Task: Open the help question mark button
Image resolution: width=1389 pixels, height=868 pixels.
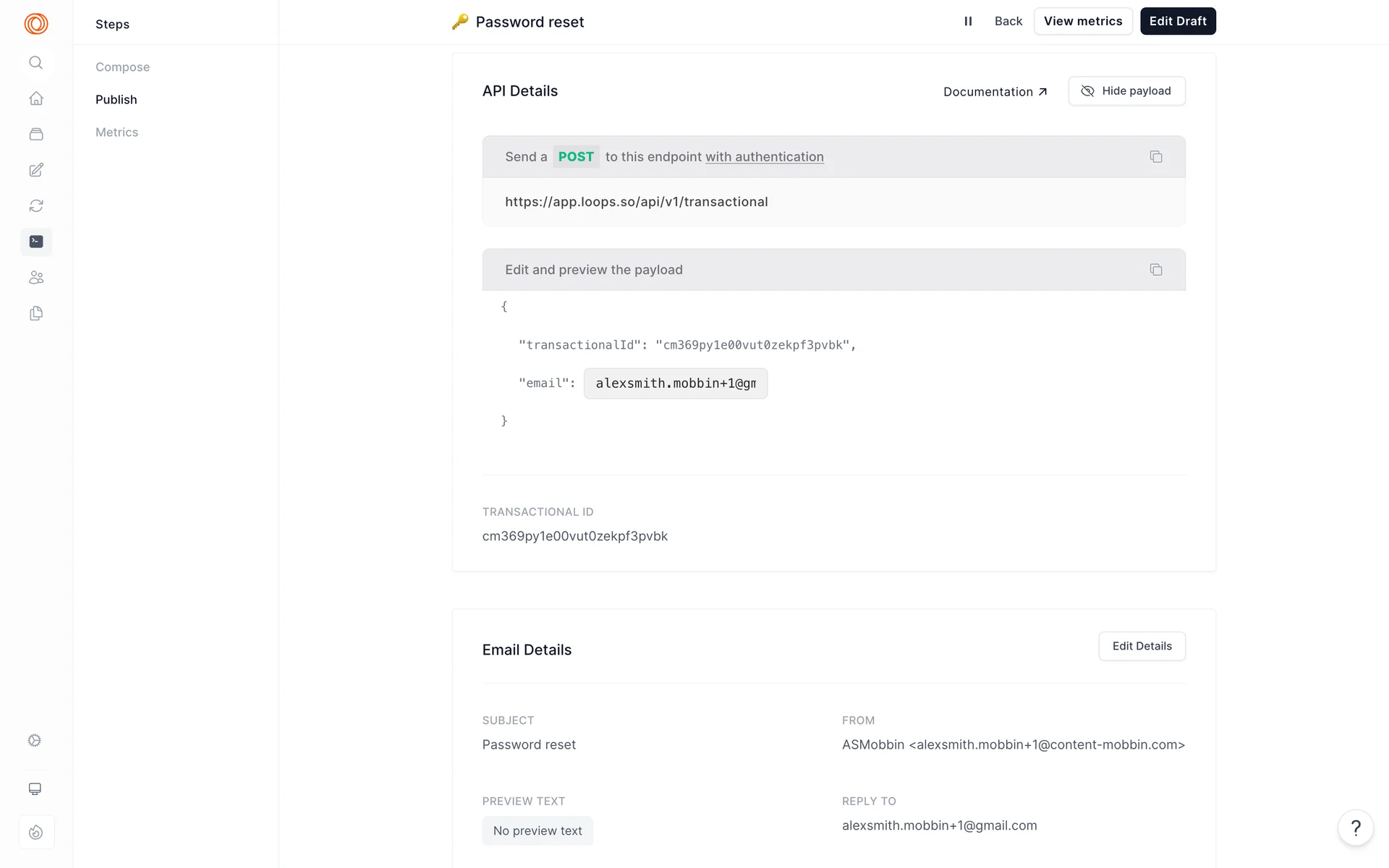Action: click(x=1355, y=827)
